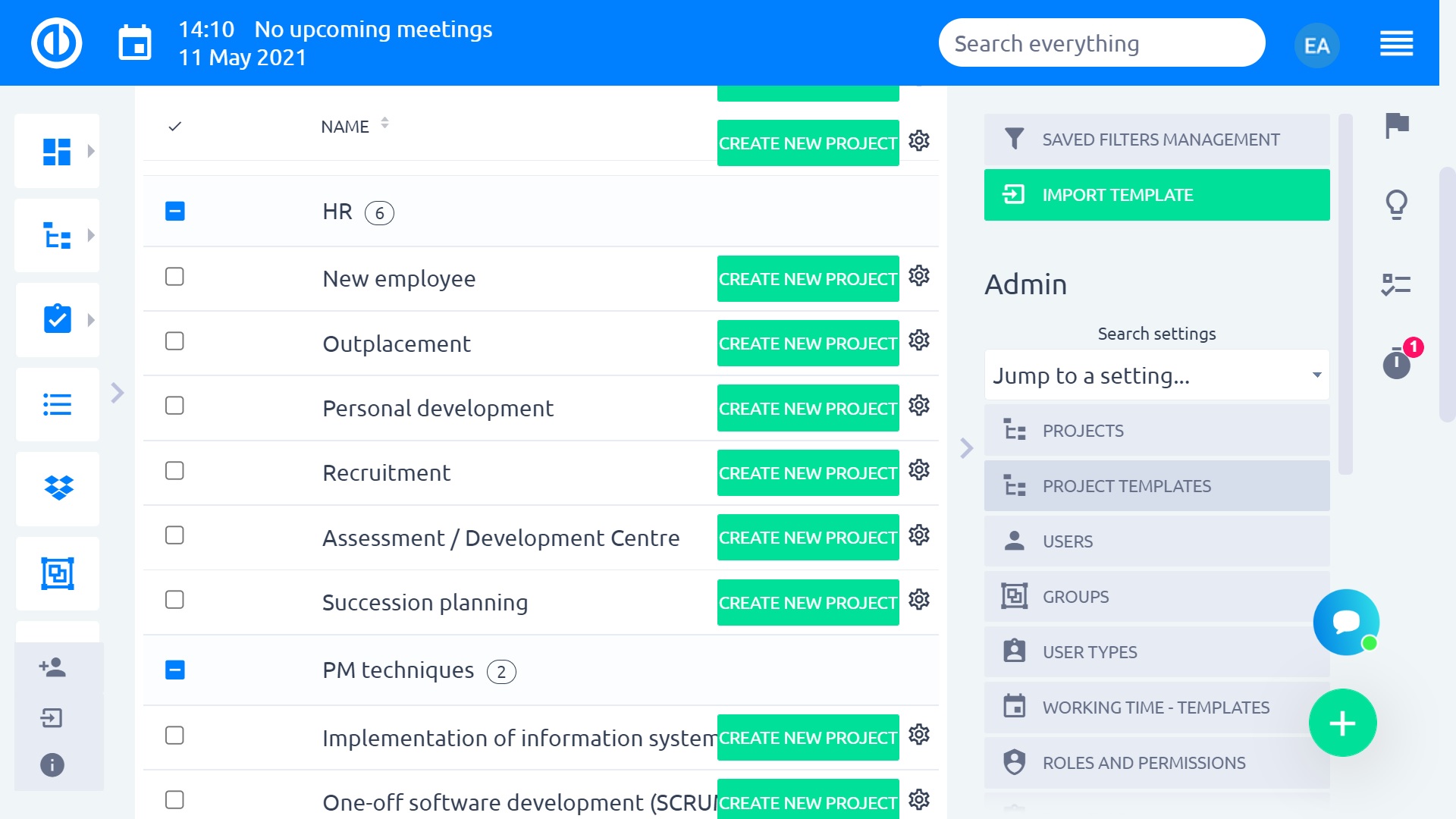Check the Recruitment template checkbox
This screenshot has width=1456, height=819.
[174, 471]
